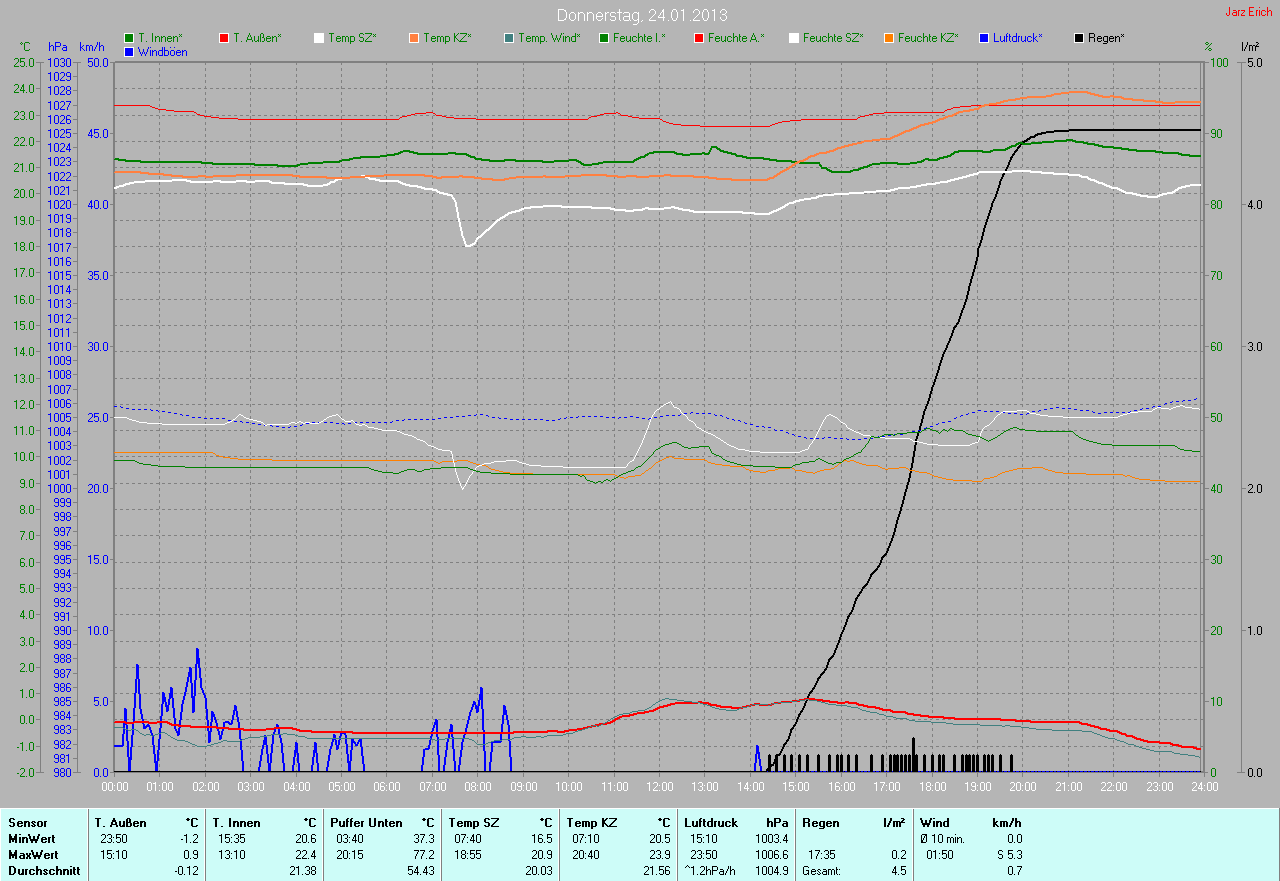The height and width of the screenshot is (881, 1280).
Task: Click the red Jarz Erich author label
Action: click(x=1249, y=12)
